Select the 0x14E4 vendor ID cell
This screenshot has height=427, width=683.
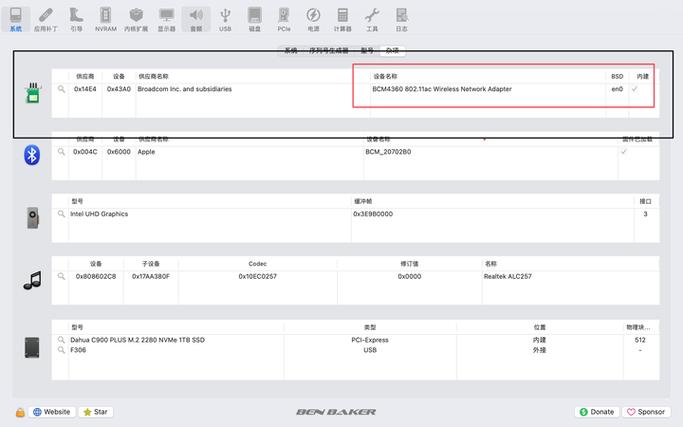[x=85, y=89]
